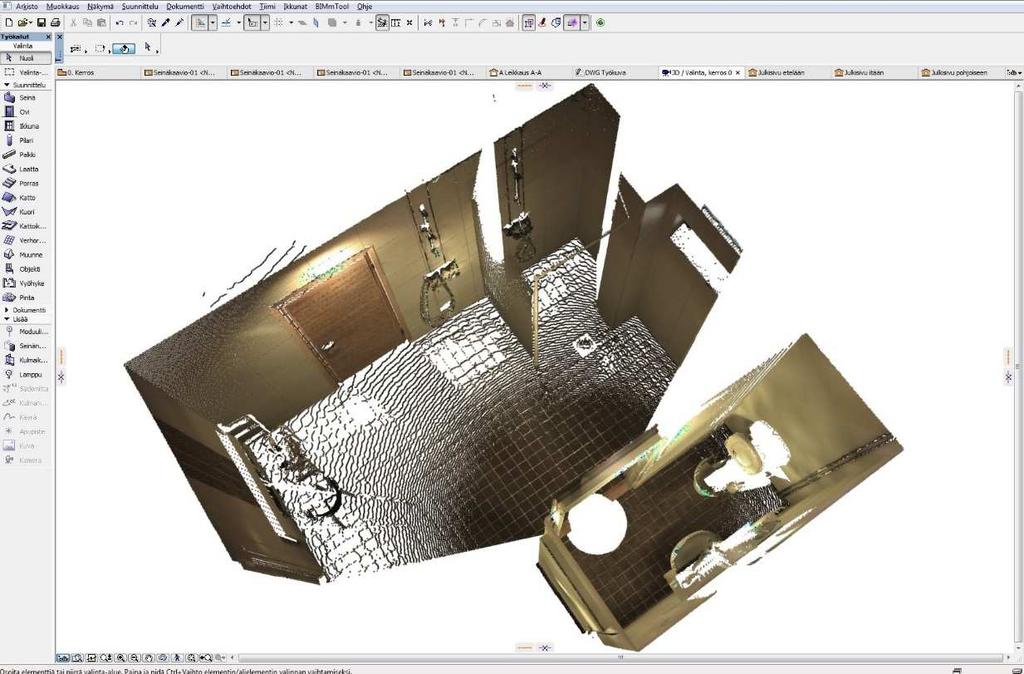Toggle the trace reference button
The image size is (1024, 674).
click(x=528, y=23)
